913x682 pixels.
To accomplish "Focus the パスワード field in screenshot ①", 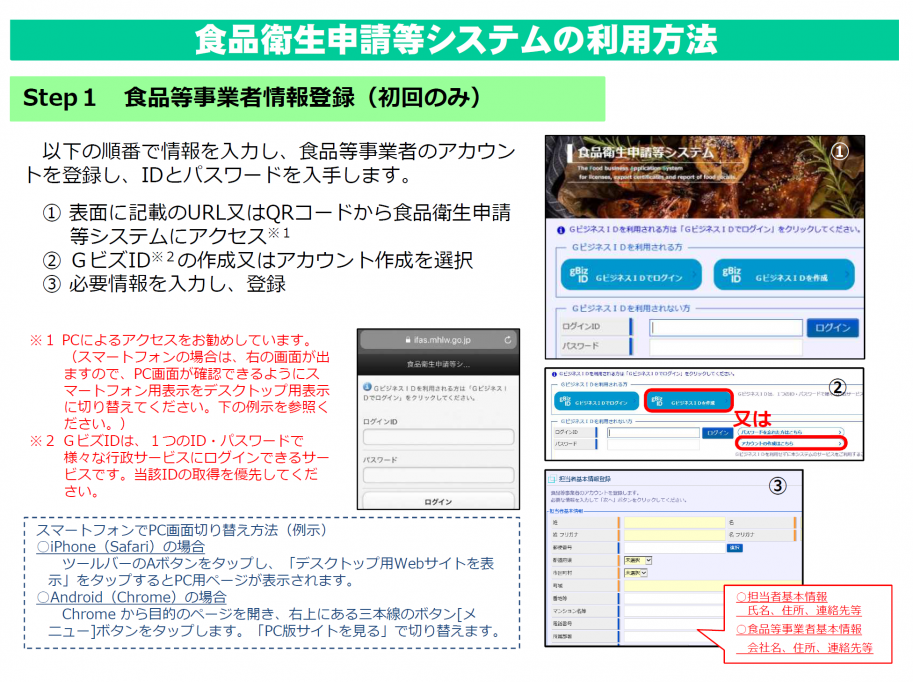I will tap(726, 347).
